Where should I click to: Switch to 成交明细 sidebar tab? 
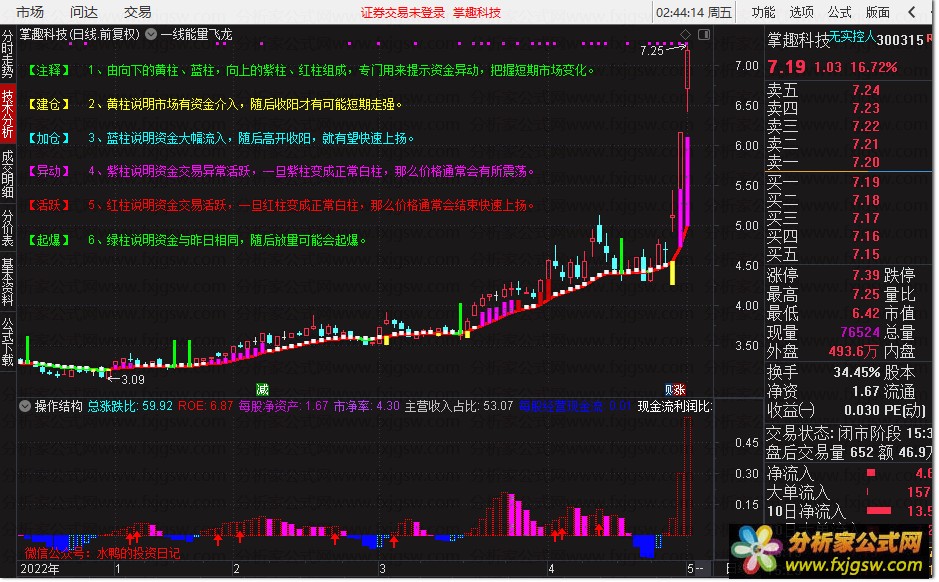(x=7, y=174)
